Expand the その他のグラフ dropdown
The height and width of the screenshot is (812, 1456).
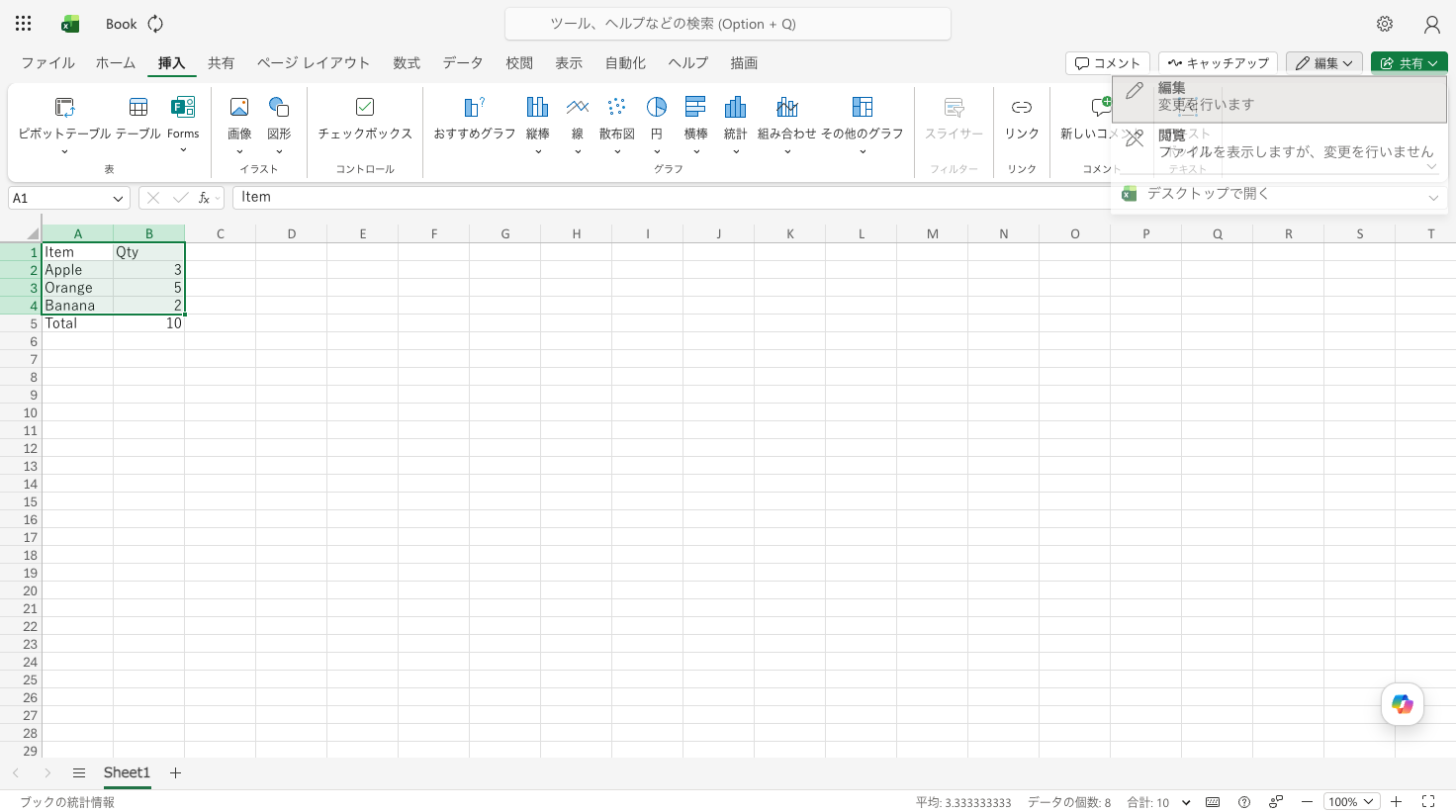(863, 151)
